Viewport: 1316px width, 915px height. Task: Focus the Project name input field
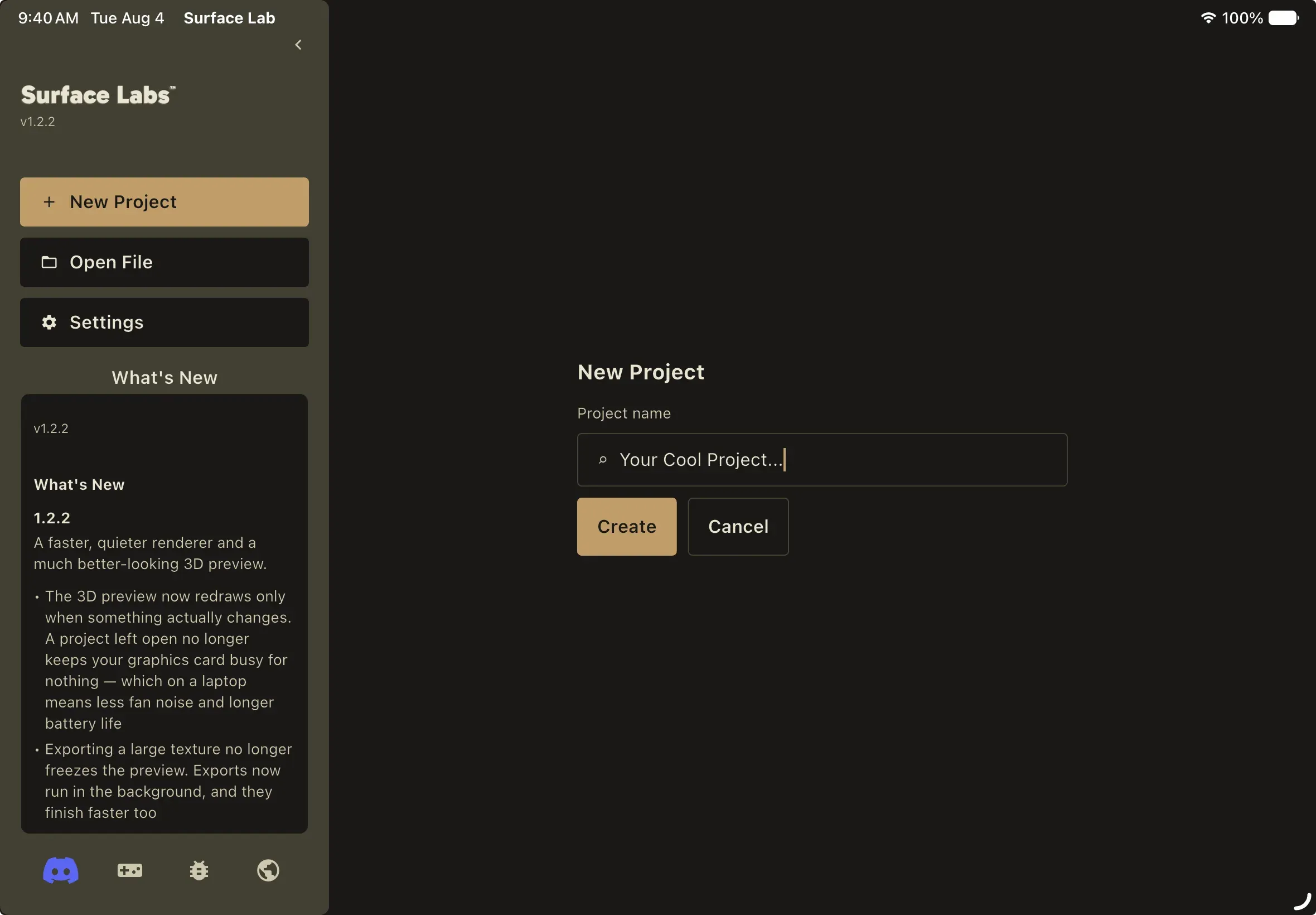point(822,460)
